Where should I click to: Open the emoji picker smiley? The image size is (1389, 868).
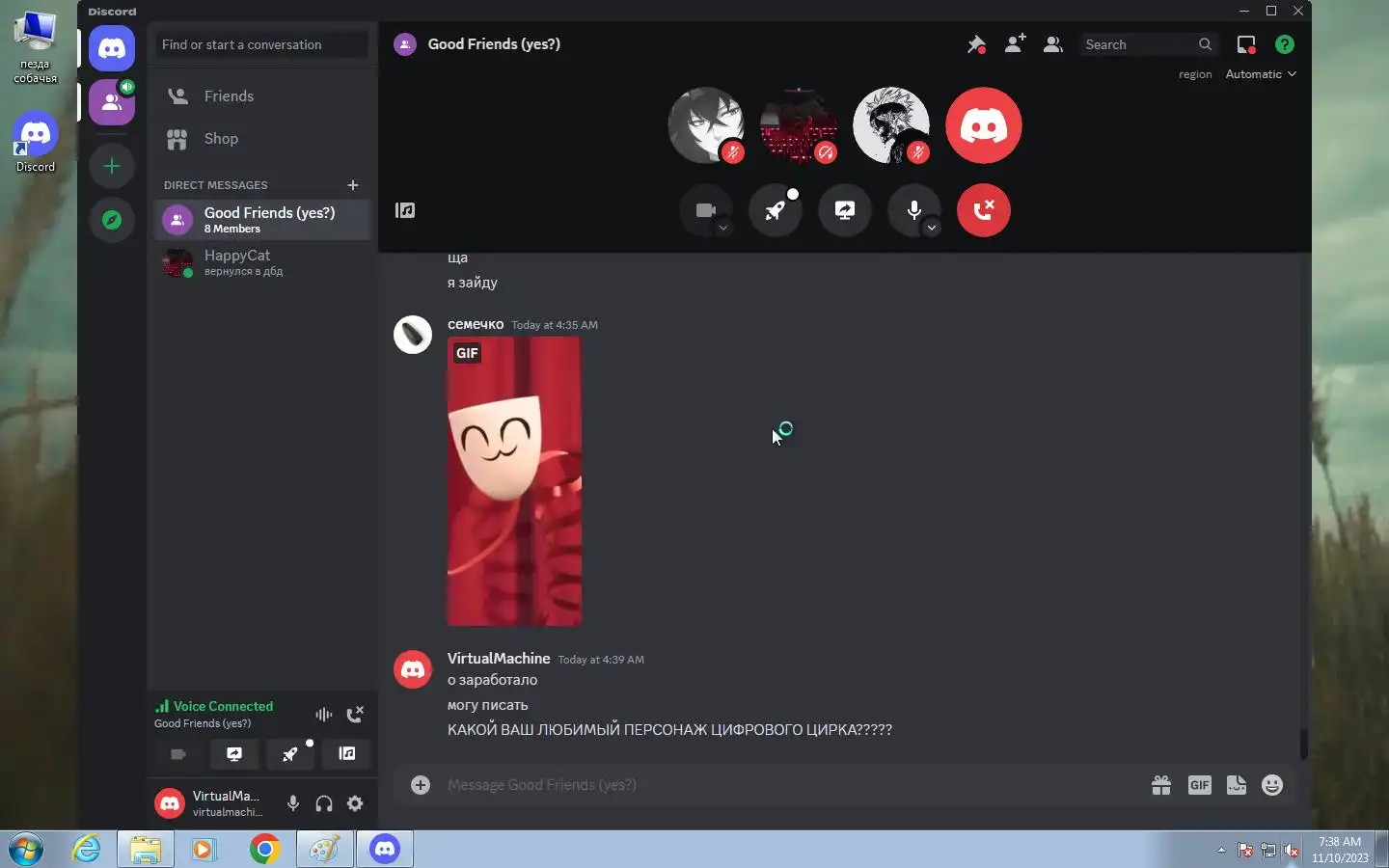click(1273, 785)
